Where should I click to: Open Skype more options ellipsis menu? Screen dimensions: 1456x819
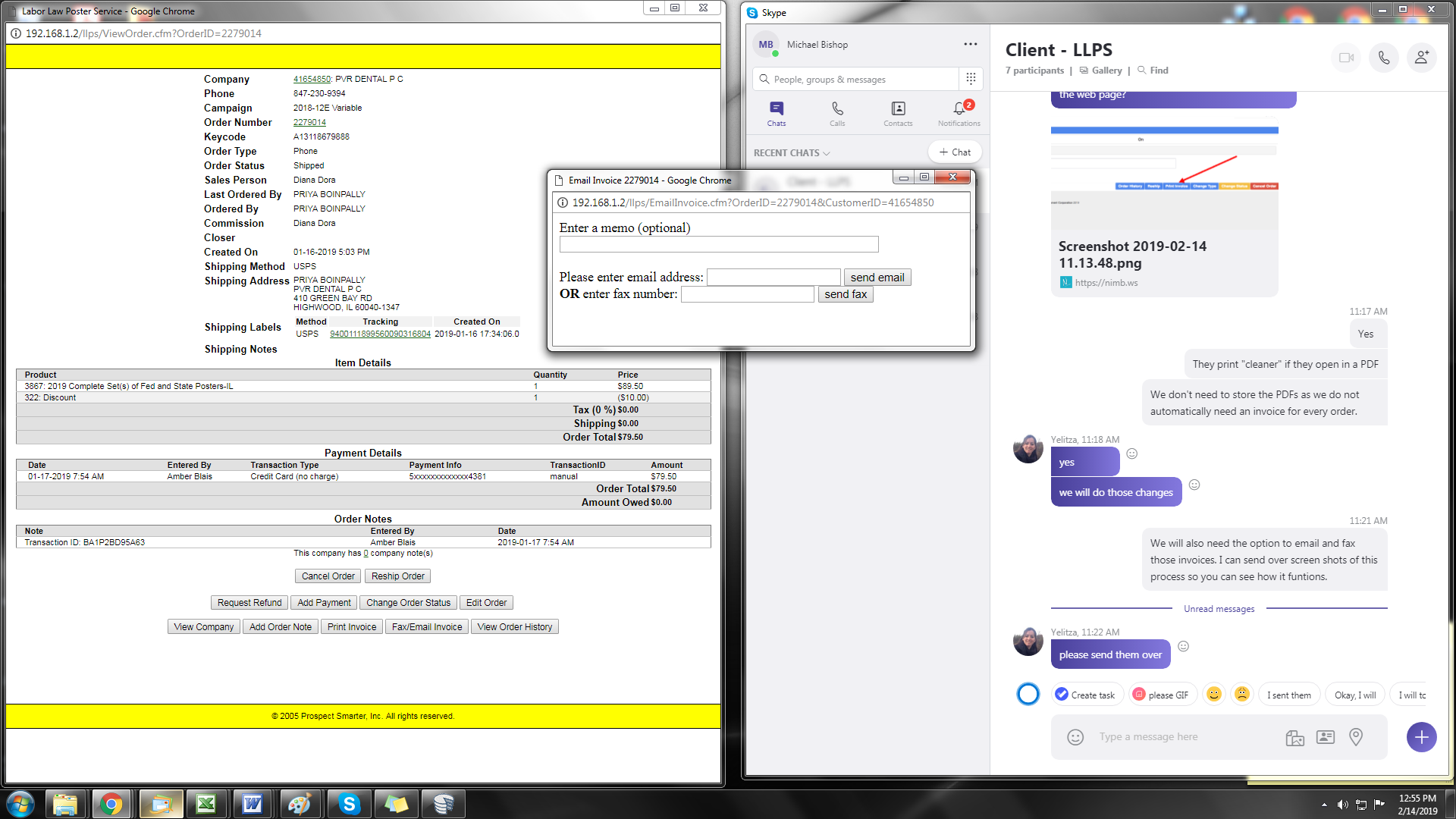(970, 45)
